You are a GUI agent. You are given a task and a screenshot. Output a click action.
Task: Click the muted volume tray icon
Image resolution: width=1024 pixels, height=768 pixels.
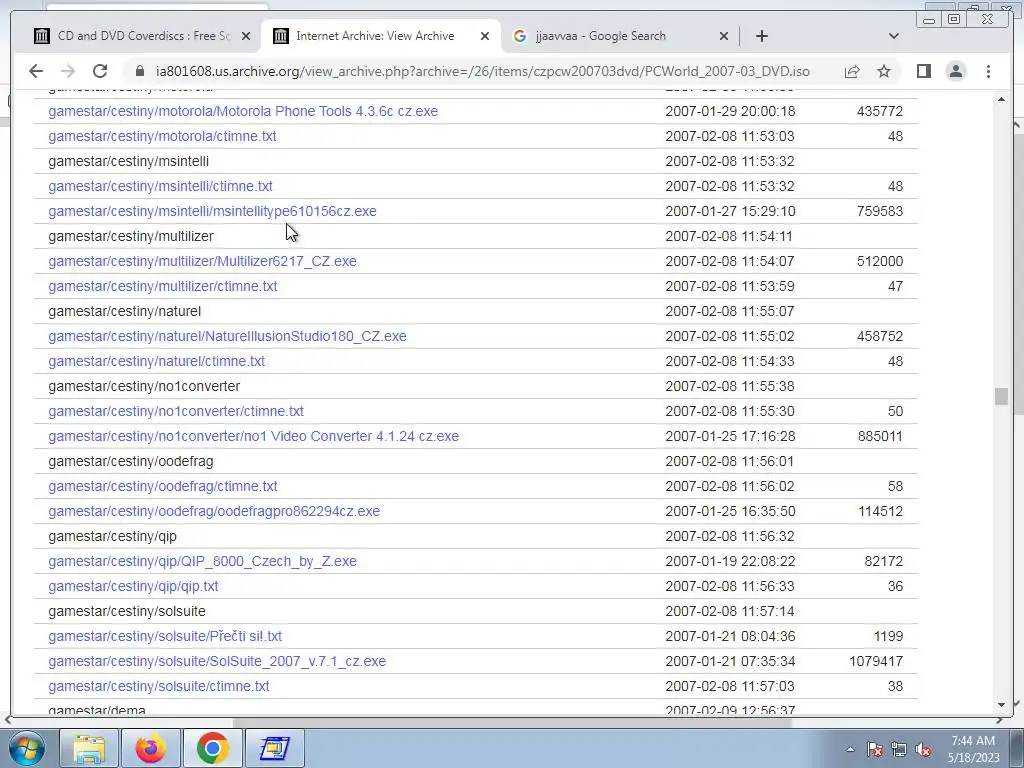point(923,749)
